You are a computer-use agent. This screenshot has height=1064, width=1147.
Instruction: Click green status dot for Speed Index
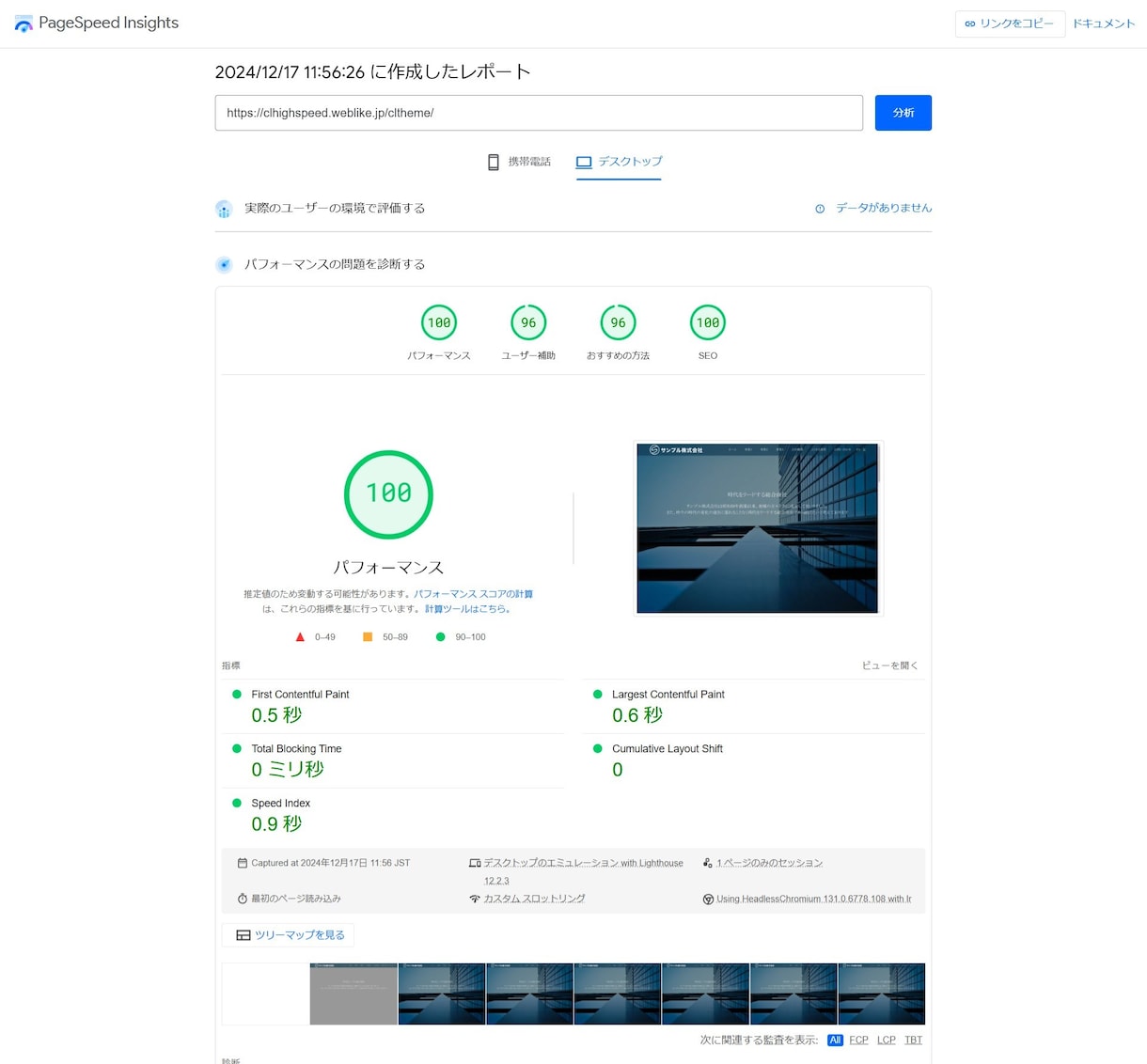237,804
